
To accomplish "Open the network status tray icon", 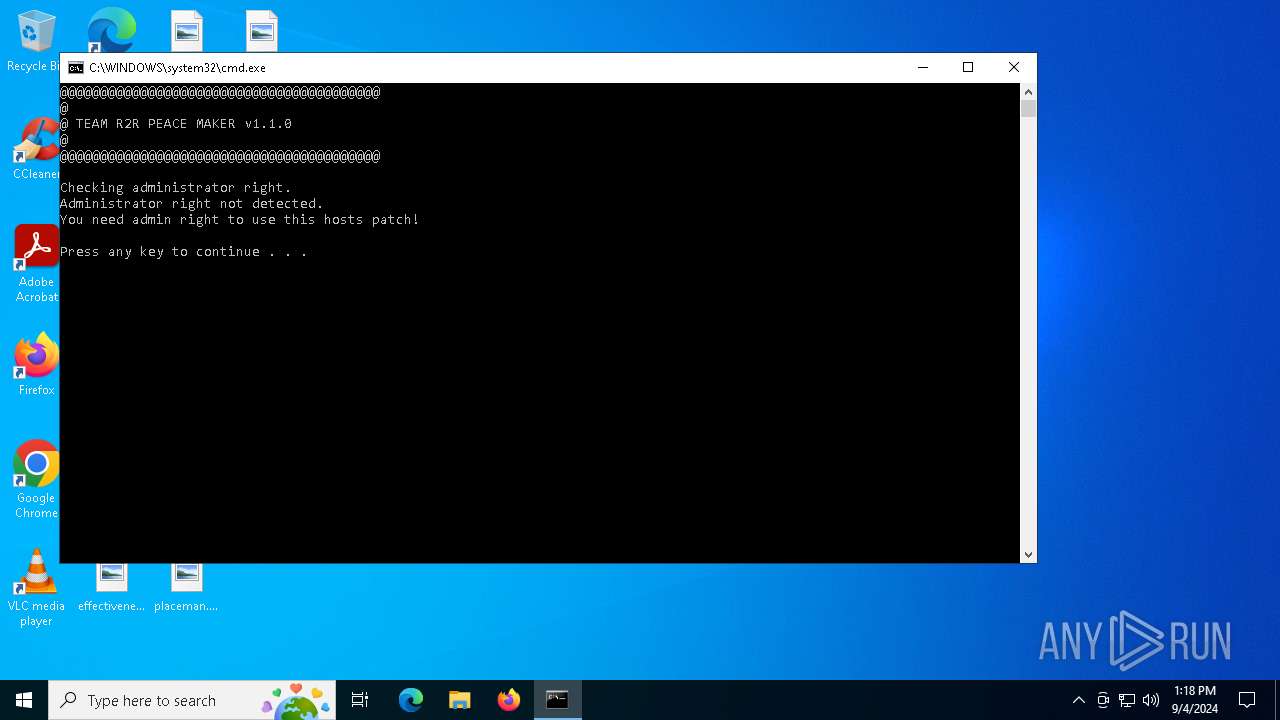I will [x=1127, y=700].
